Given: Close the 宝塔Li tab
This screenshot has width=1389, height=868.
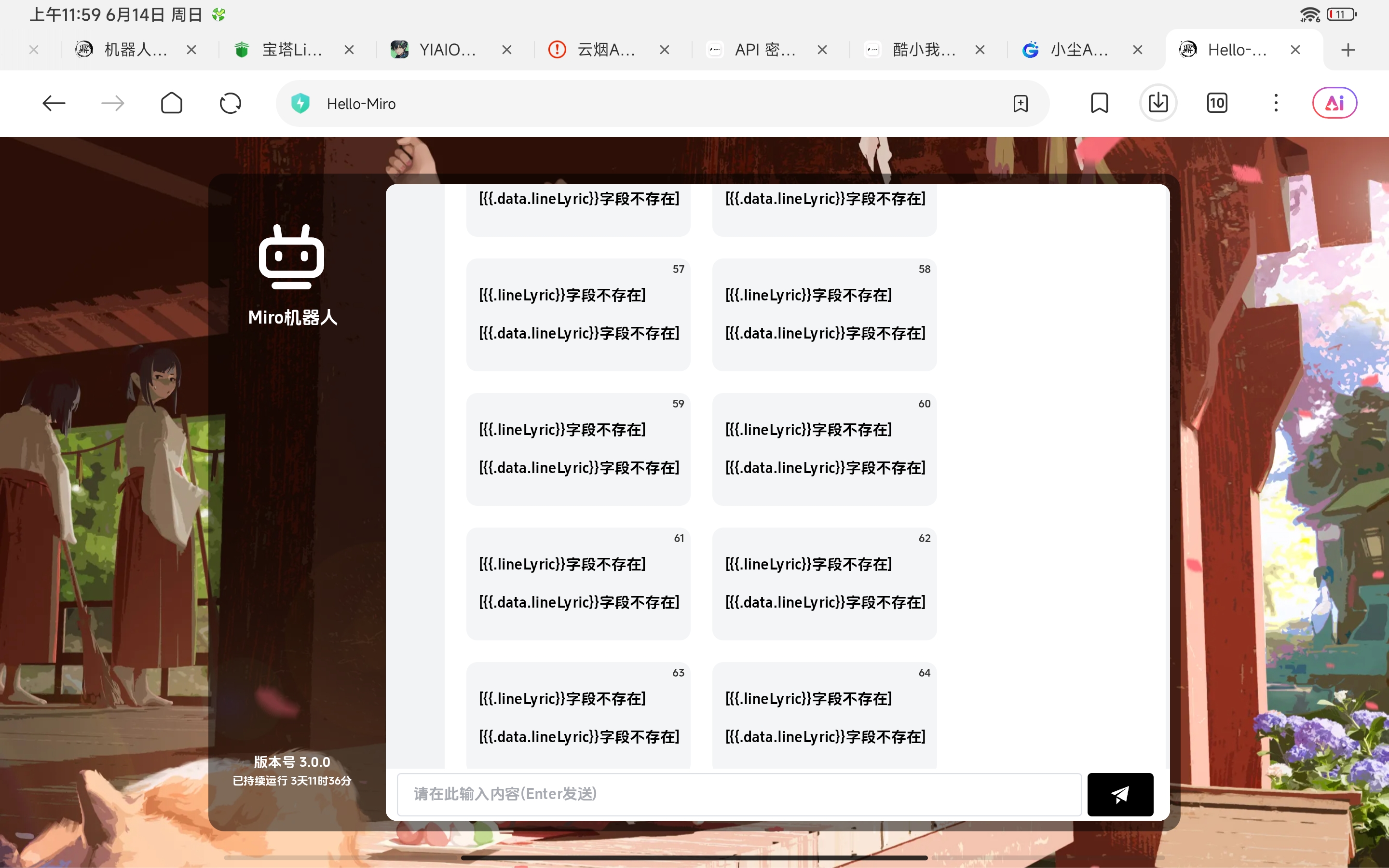Looking at the screenshot, I should tap(349, 50).
